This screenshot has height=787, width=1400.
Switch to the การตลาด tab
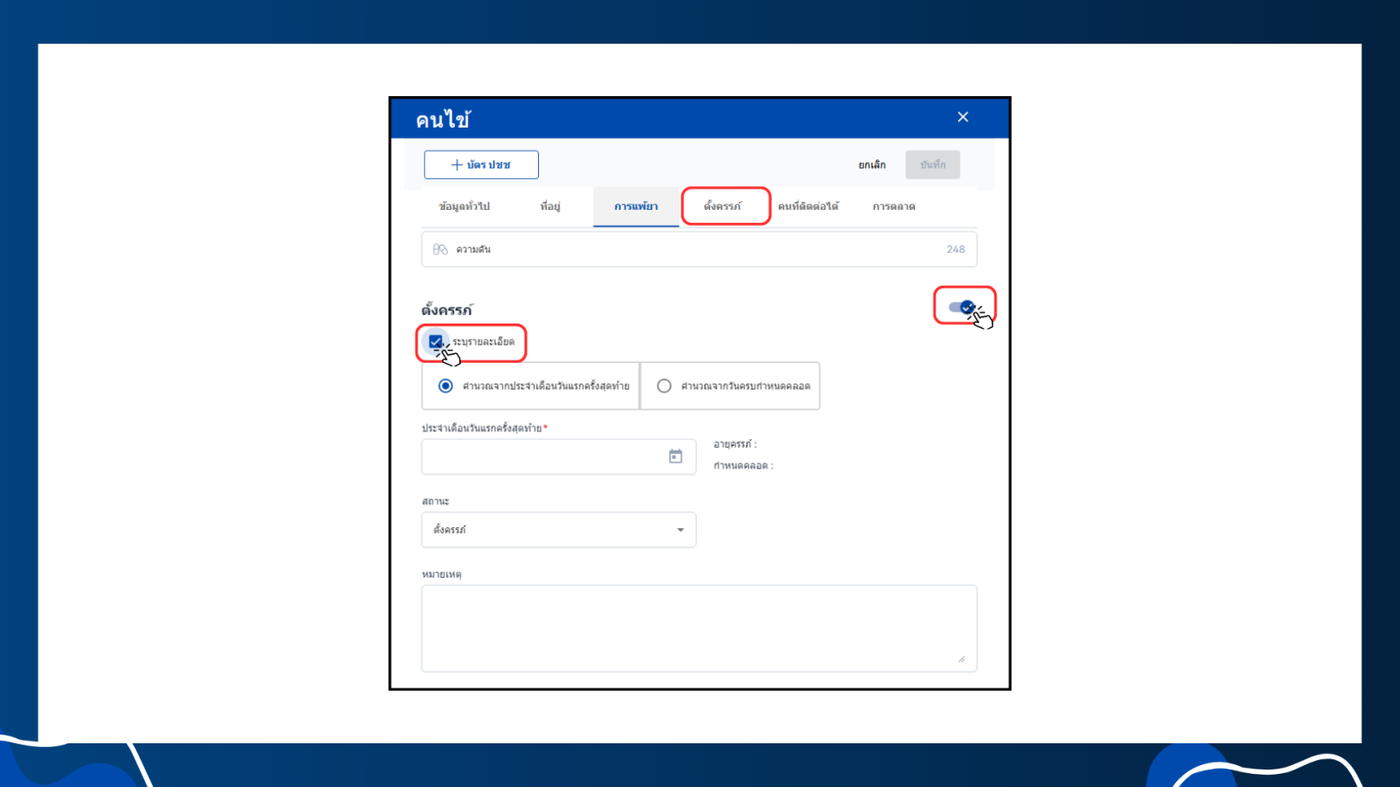[x=894, y=207]
